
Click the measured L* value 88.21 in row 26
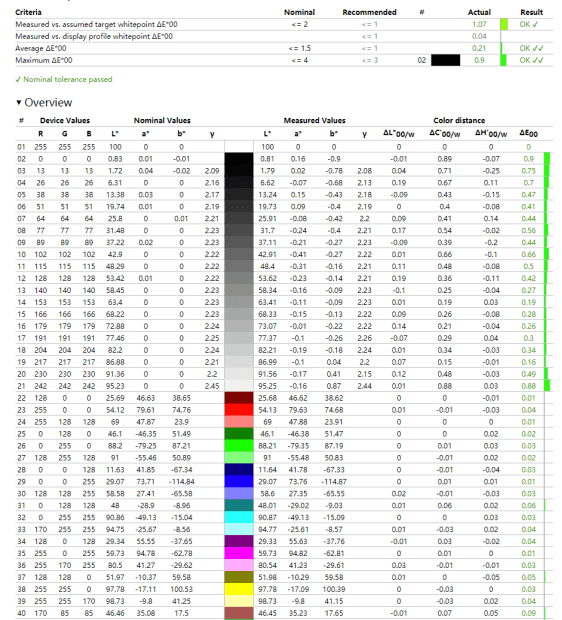pyautogui.click(x=267, y=446)
